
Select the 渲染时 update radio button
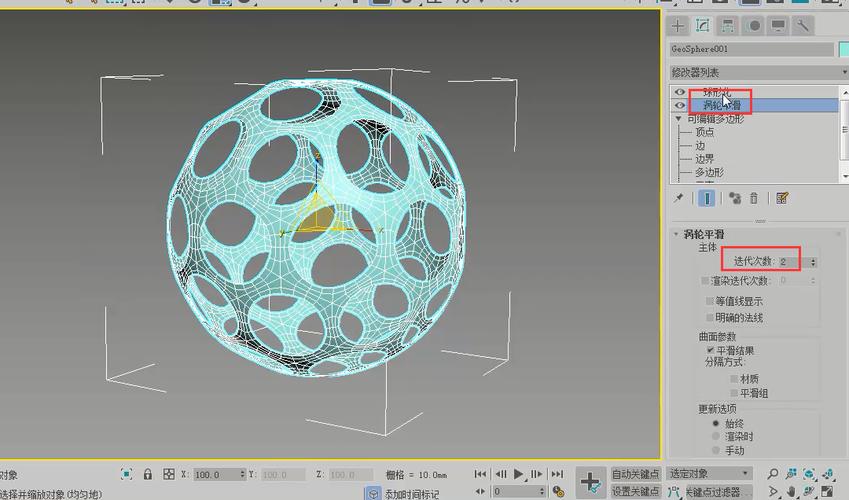[x=716, y=436]
